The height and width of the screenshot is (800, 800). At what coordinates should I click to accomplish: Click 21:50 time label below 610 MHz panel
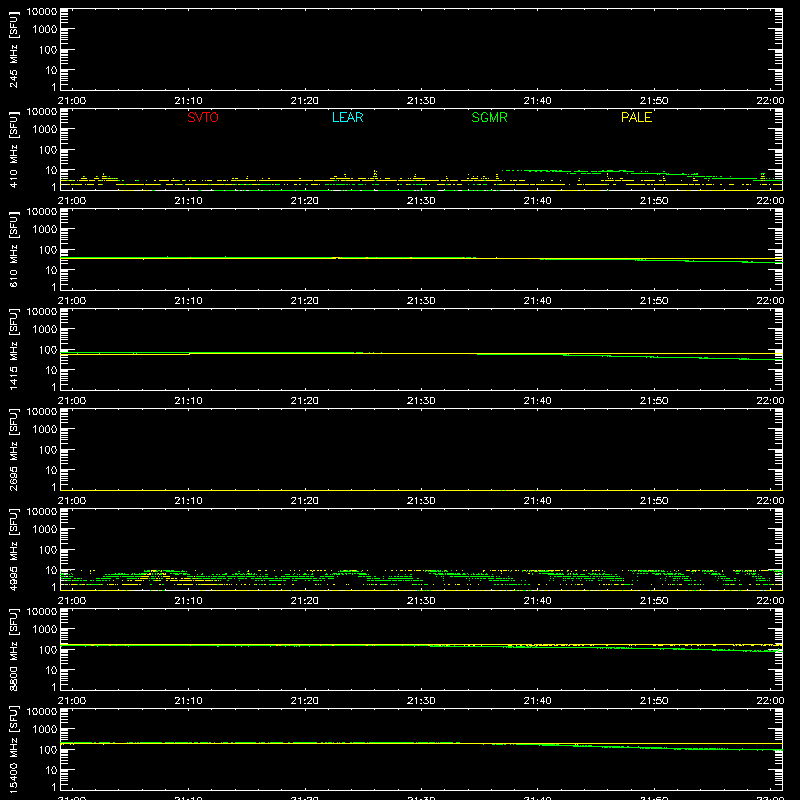(x=654, y=301)
